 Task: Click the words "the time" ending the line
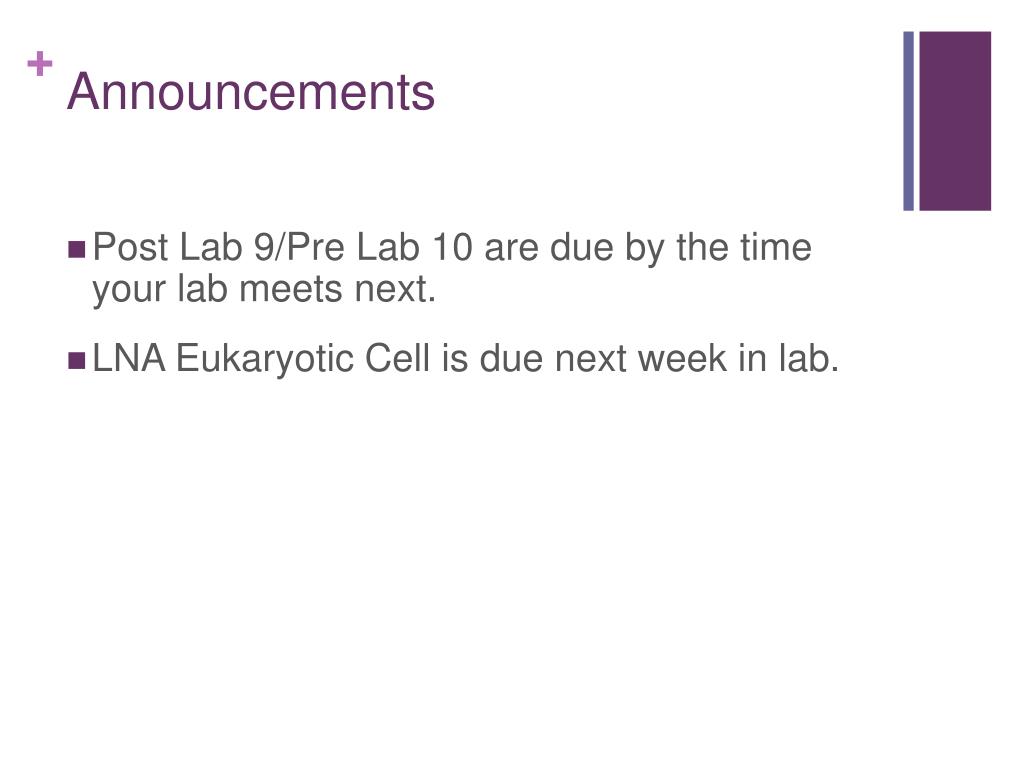[744, 248]
